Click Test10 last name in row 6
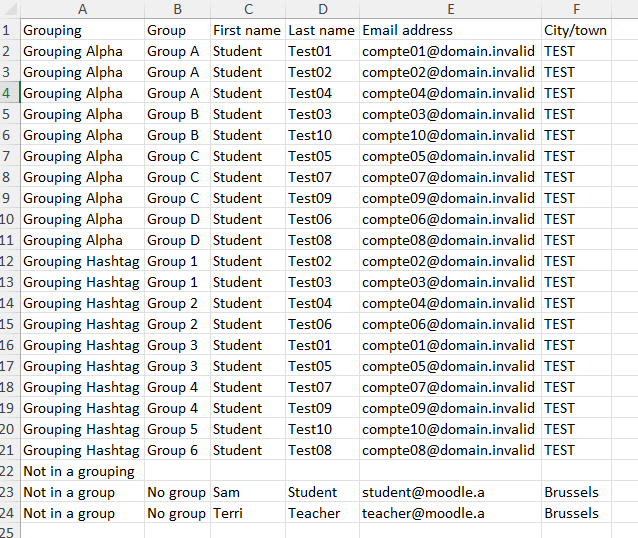Image resolution: width=638 pixels, height=538 pixels. [322, 135]
